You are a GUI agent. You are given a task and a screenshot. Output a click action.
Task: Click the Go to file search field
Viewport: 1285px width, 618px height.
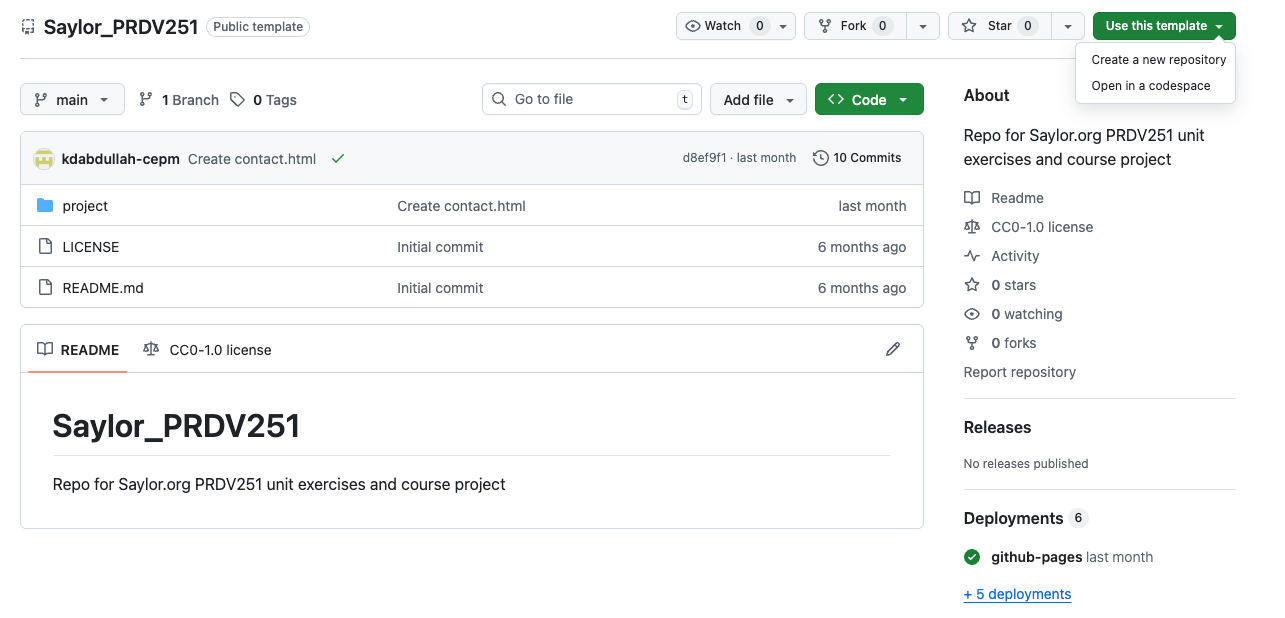coord(592,99)
